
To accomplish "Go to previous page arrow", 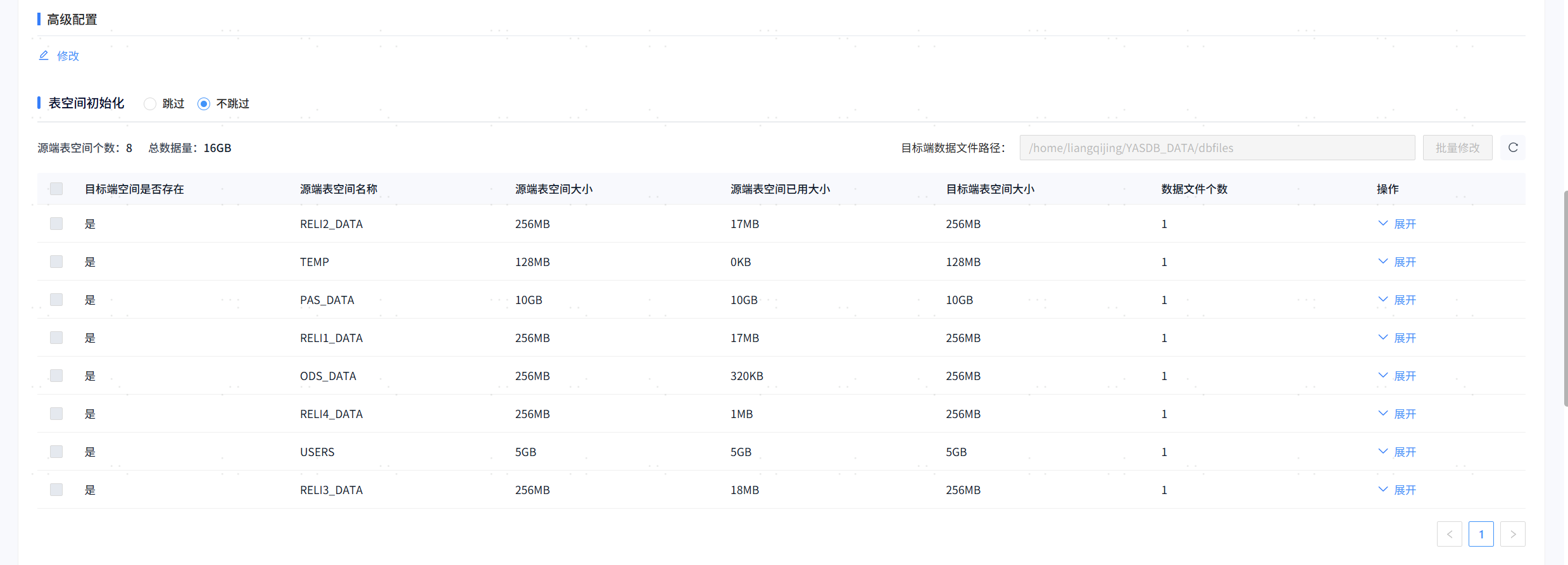I will [1449, 534].
